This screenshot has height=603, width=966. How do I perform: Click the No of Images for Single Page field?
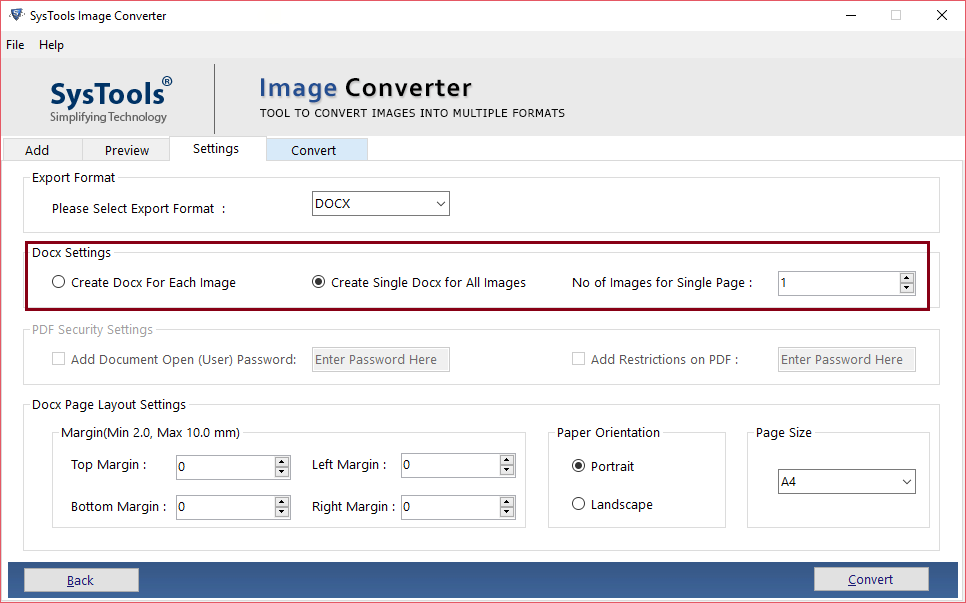pos(838,283)
